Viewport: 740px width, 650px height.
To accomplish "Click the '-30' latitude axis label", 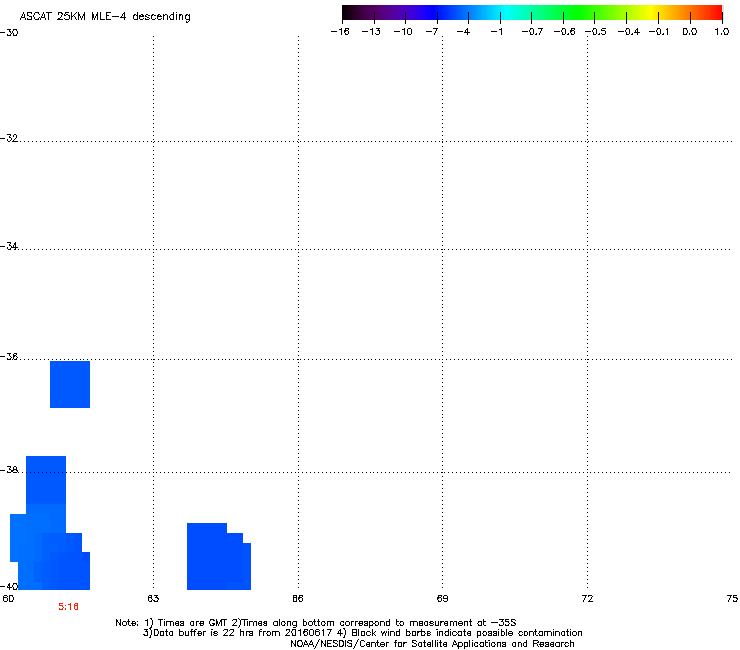I will tap(9, 33).
